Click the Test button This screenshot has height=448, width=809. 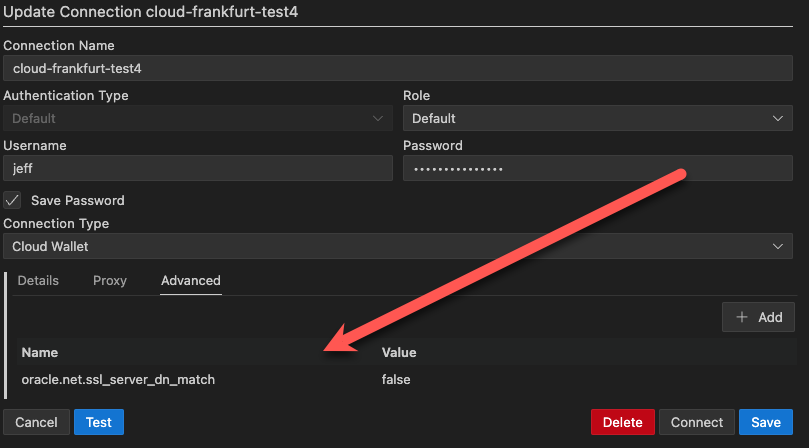pyautogui.click(x=99, y=422)
